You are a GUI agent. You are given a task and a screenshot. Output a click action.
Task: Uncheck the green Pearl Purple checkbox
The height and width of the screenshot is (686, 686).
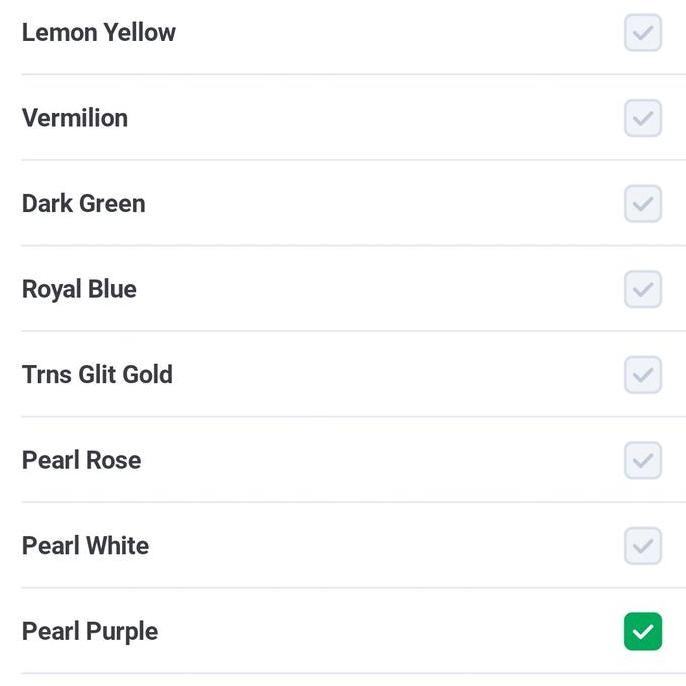[643, 632]
